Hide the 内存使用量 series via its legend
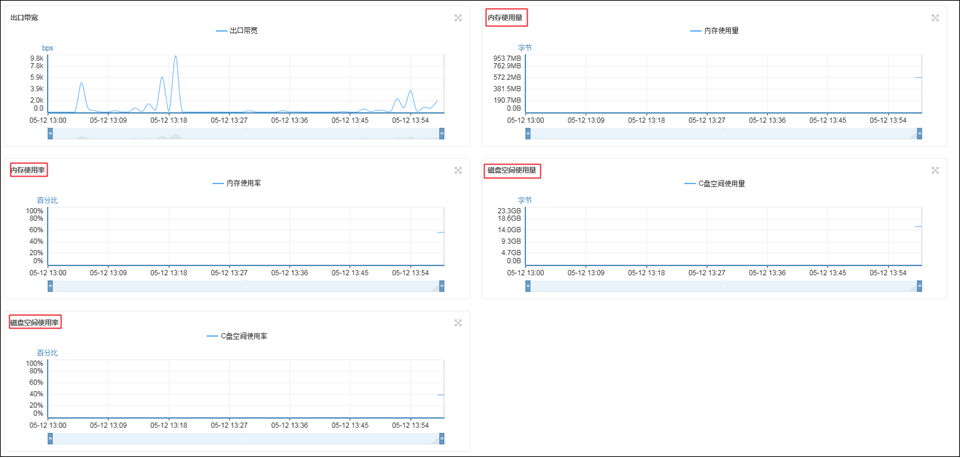 coord(714,31)
